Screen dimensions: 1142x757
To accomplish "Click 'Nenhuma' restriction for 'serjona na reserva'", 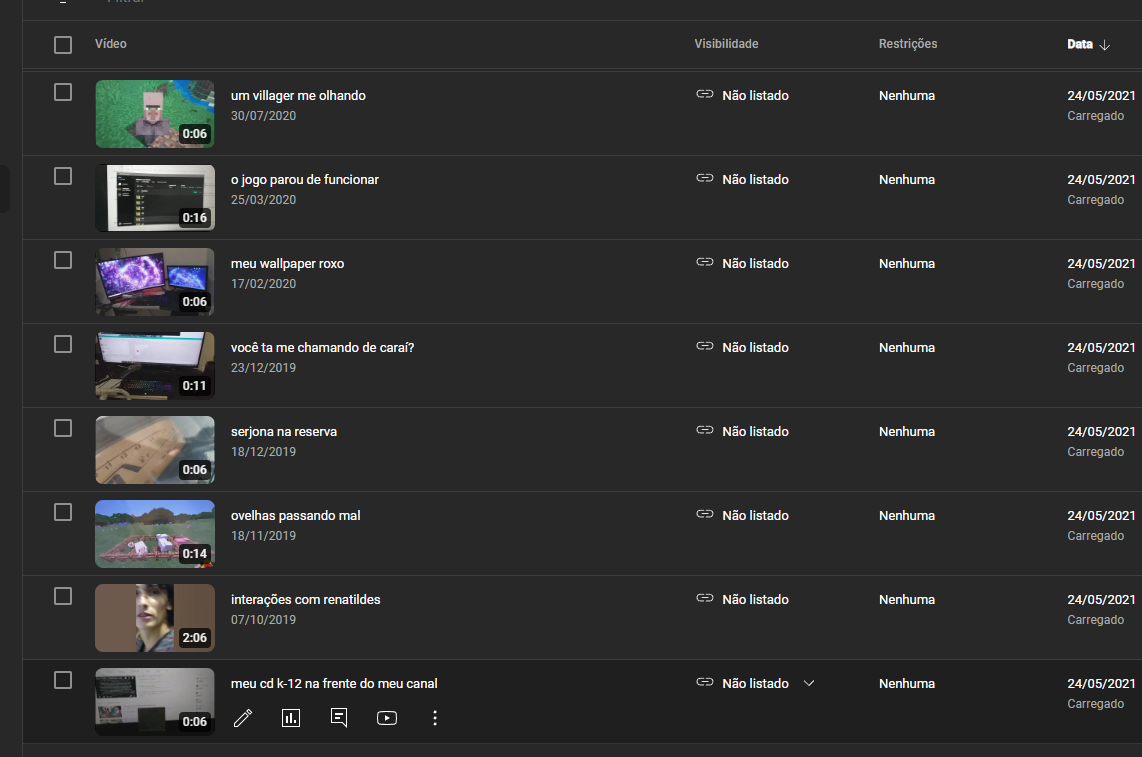I will [x=907, y=431].
